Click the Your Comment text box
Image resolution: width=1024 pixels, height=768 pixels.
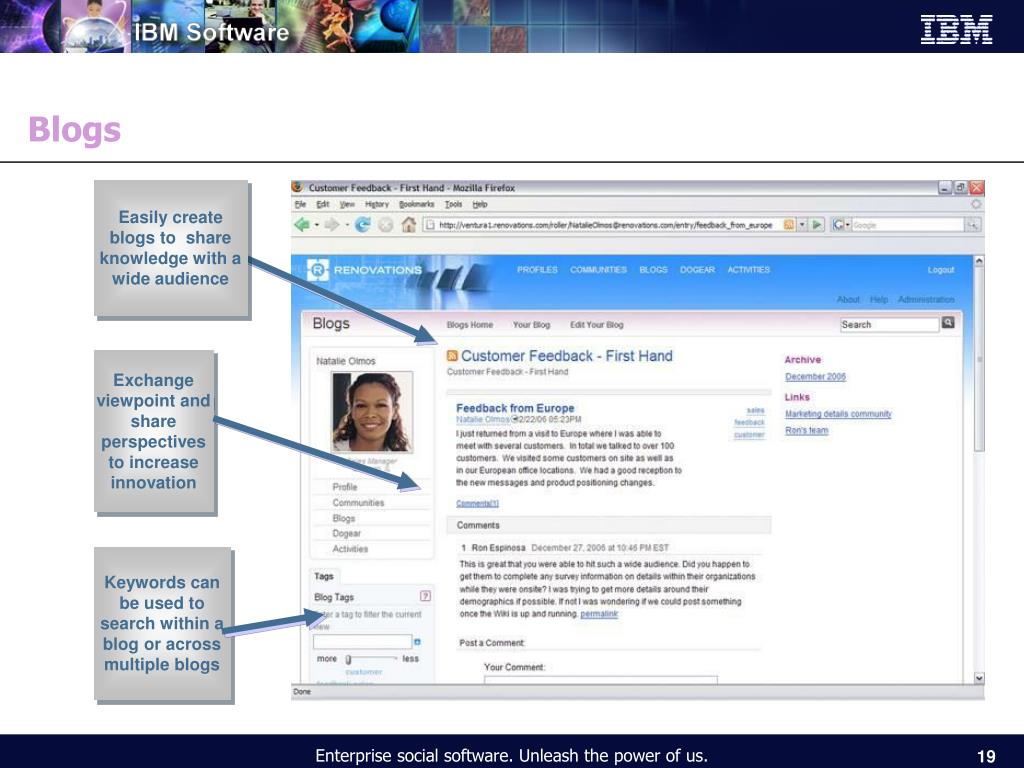point(601,680)
